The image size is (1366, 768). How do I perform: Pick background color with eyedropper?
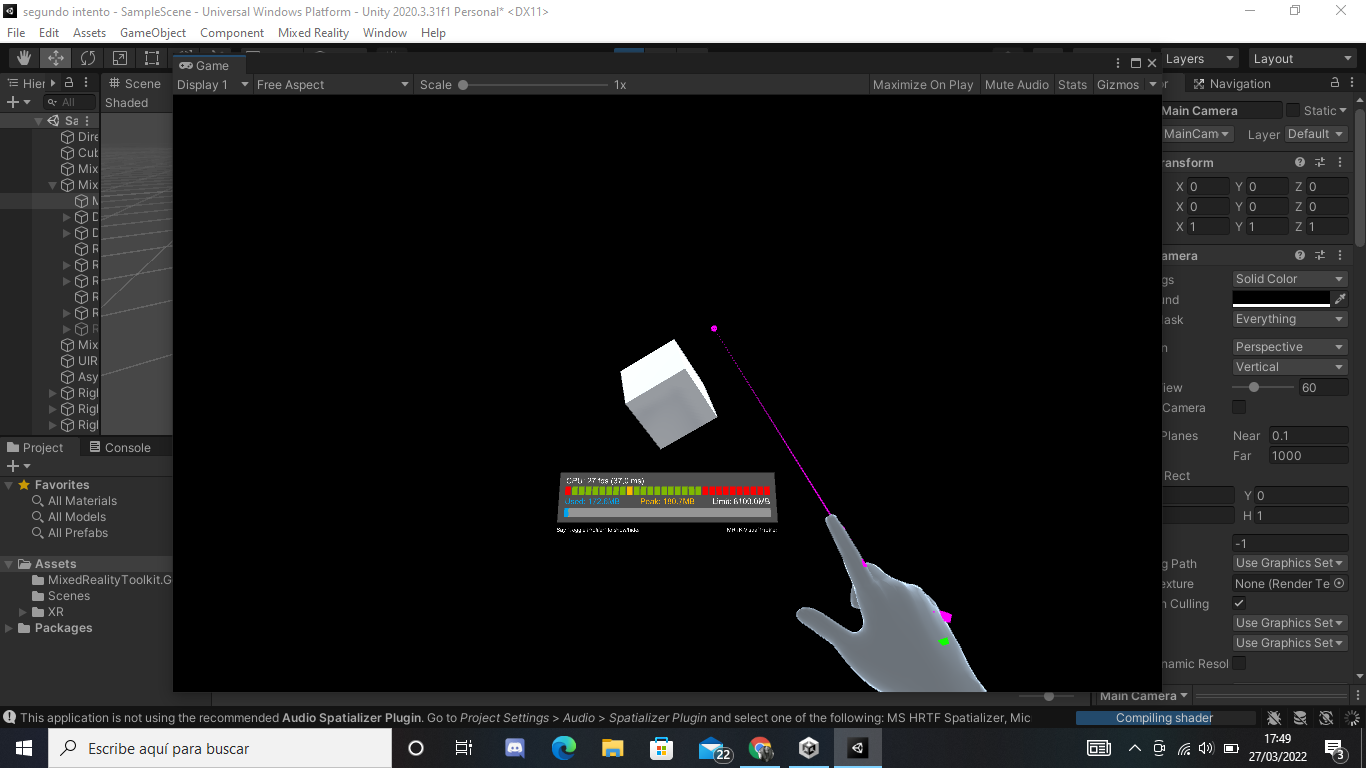[x=1341, y=299]
